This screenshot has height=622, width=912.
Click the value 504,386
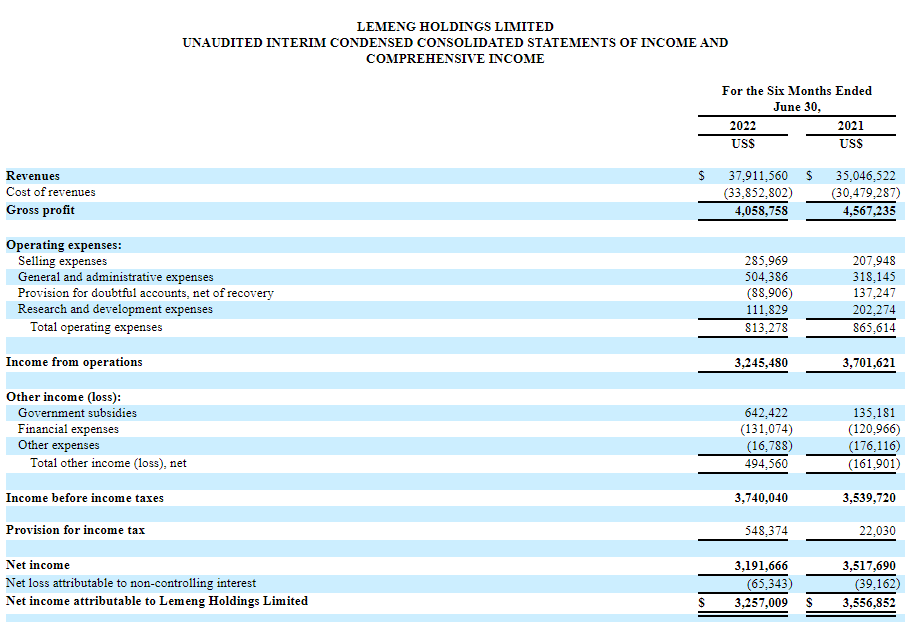(766, 277)
